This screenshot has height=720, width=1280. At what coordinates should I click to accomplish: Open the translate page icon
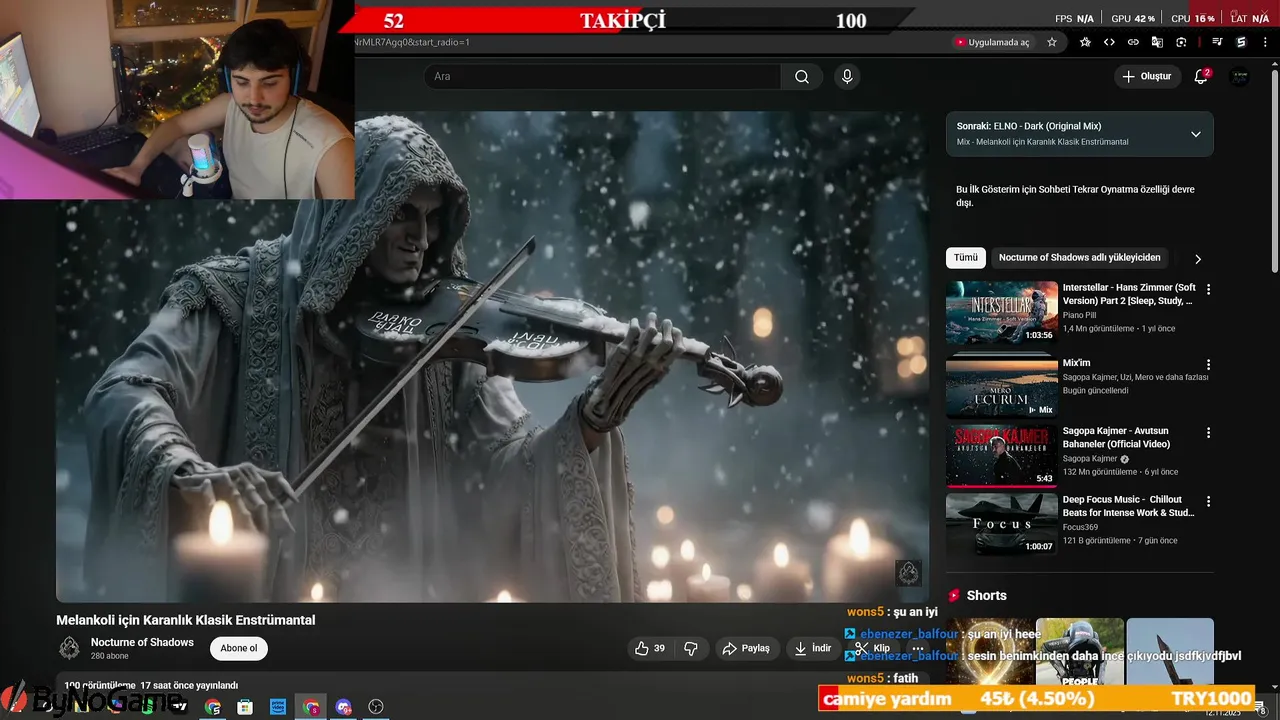(x=1157, y=42)
